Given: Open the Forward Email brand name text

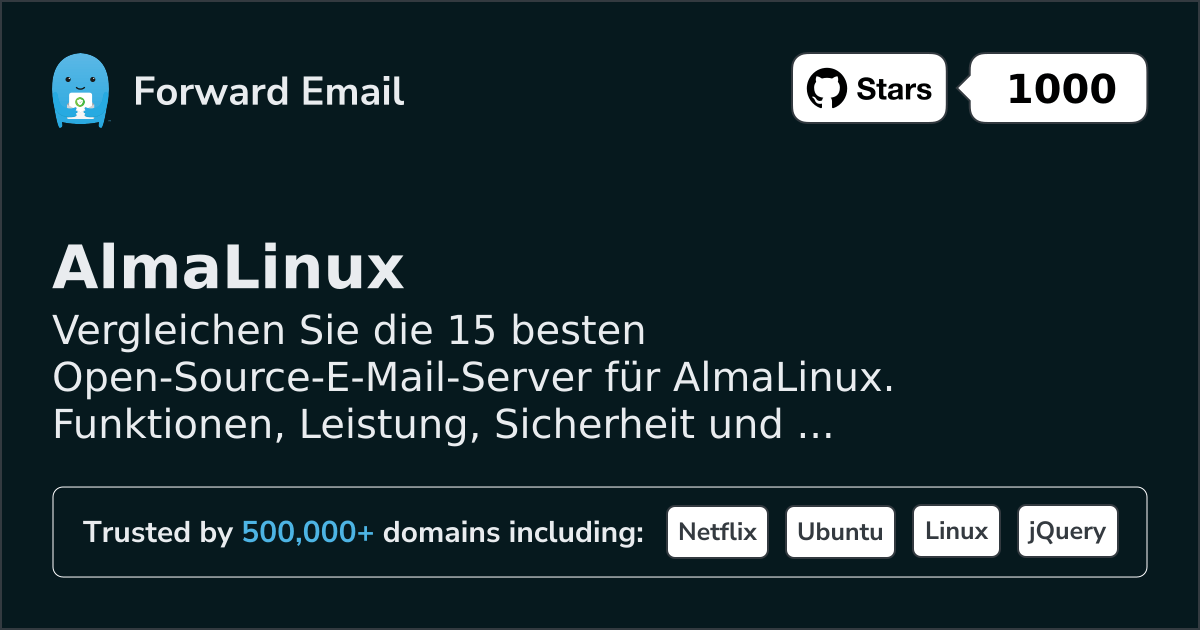Looking at the screenshot, I should pos(269,92).
